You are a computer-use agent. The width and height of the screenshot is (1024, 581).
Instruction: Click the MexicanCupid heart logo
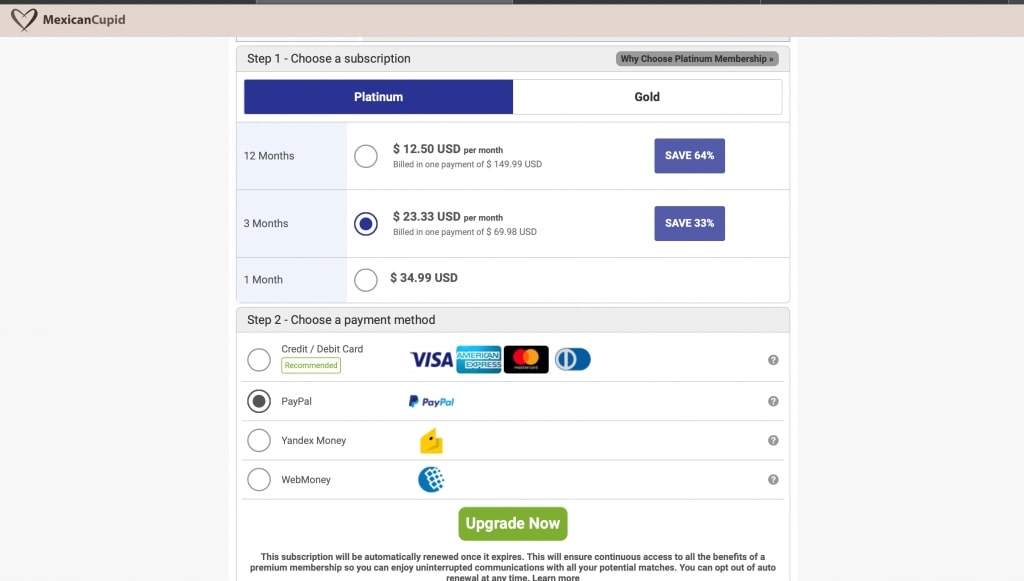(24, 20)
